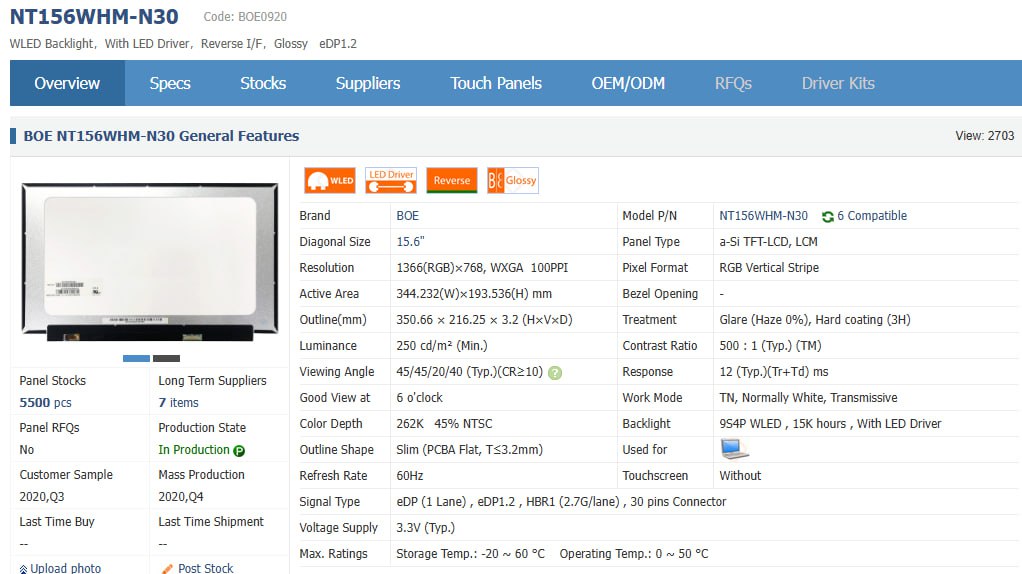
Task: Open the Touch Panels tab
Action: coord(496,83)
